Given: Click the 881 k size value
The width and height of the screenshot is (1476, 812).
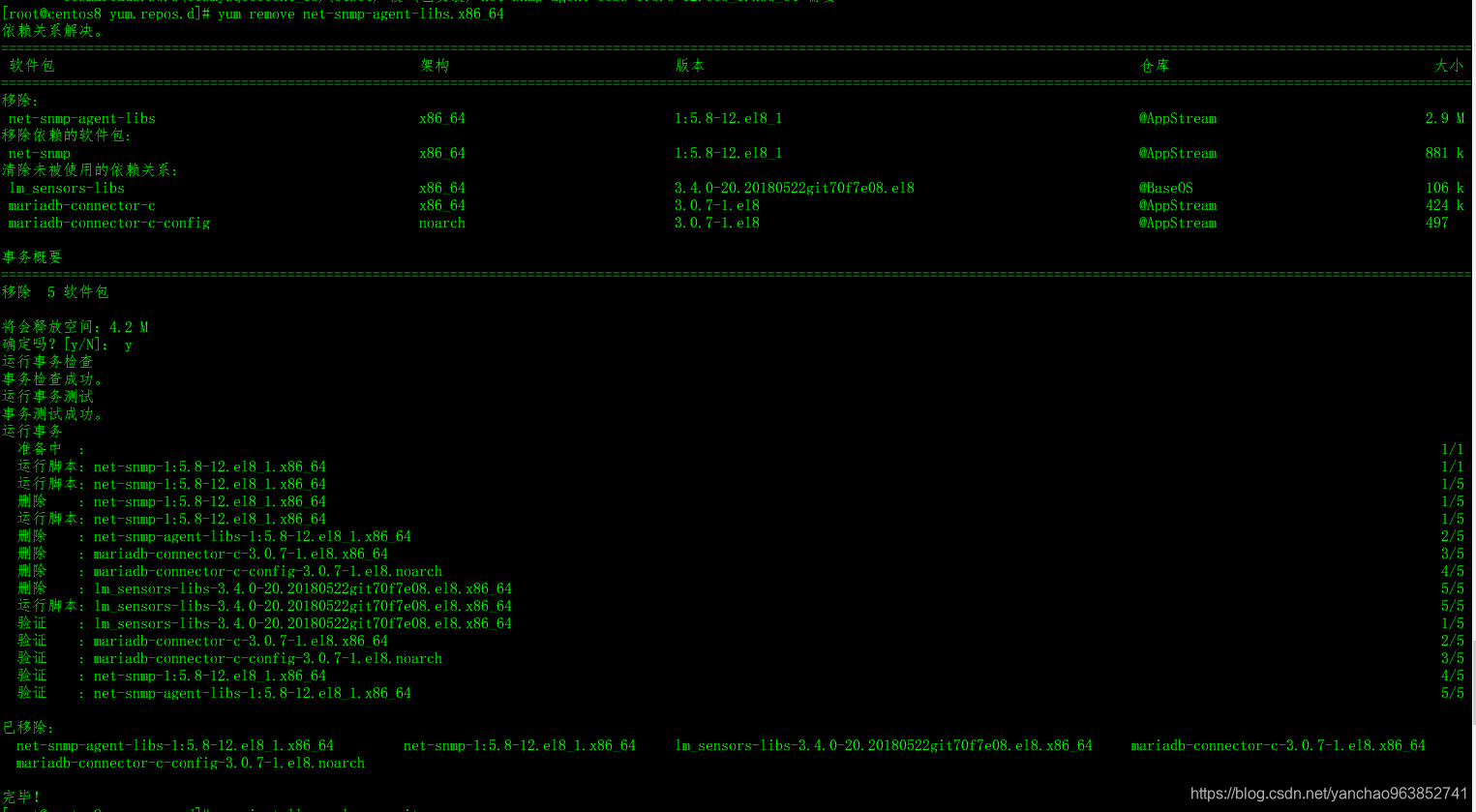Looking at the screenshot, I should 1445,153.
